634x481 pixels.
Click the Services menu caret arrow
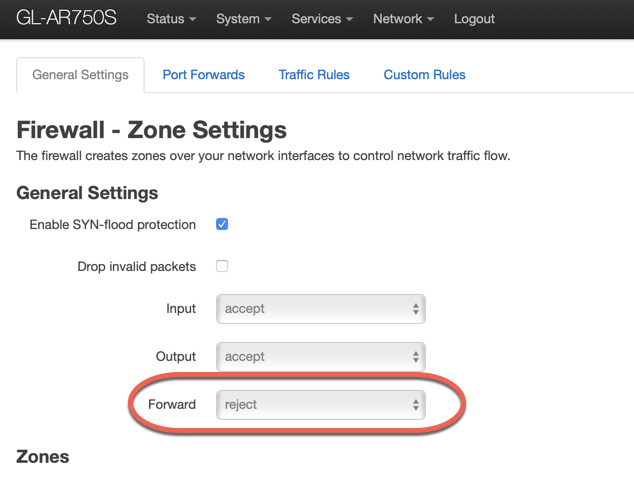[349, 20]
